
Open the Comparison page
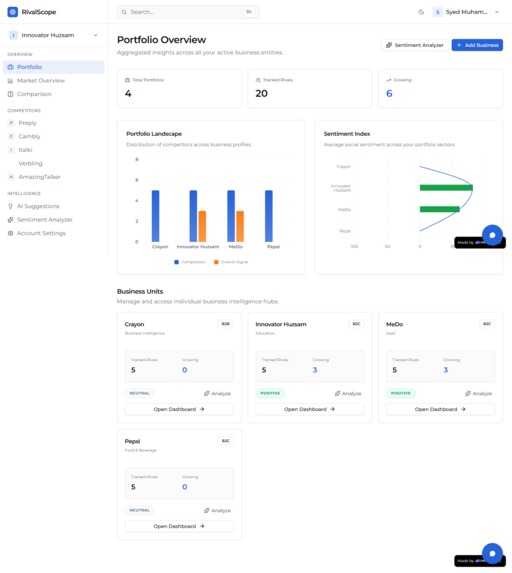pyautogui.click(x=54, y=94)
